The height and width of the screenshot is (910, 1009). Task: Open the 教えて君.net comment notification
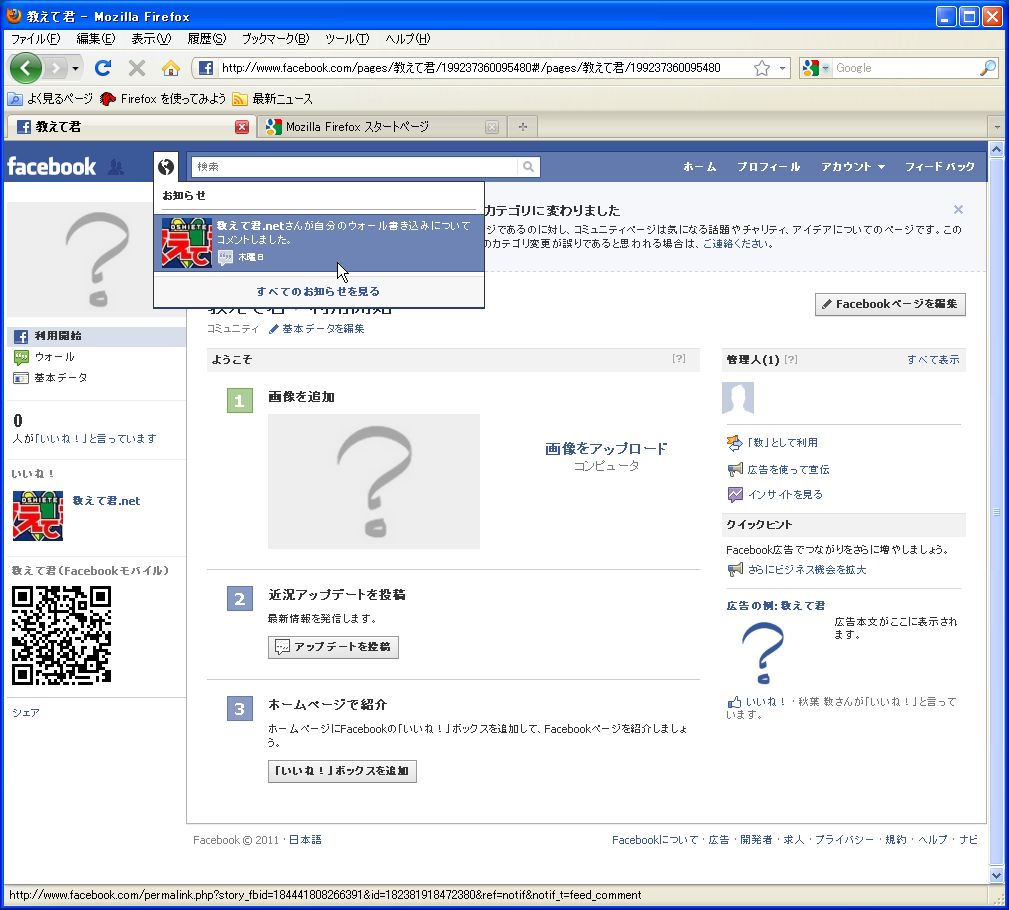(319, 243)
